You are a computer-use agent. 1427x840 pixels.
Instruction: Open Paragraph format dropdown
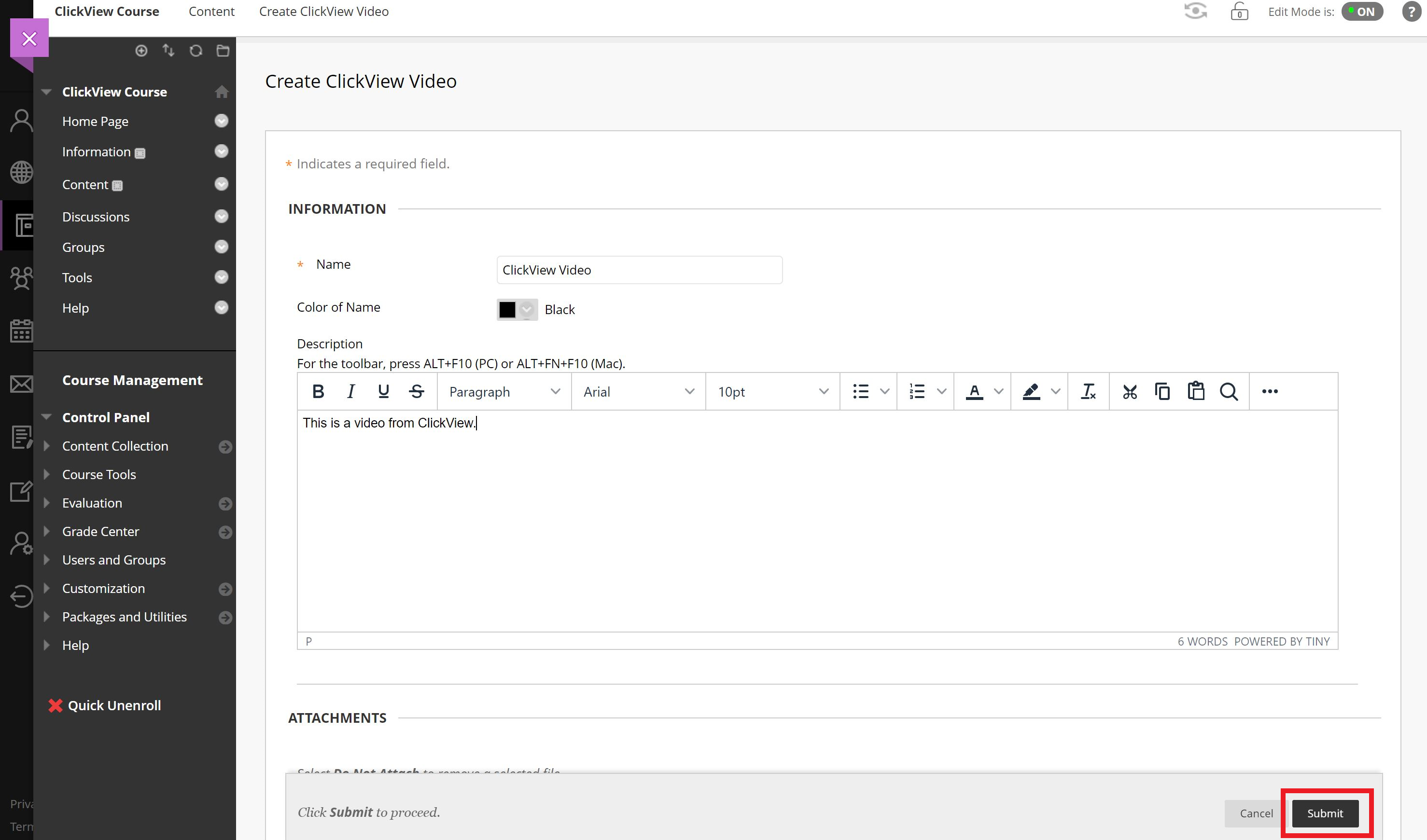point(504,391)
